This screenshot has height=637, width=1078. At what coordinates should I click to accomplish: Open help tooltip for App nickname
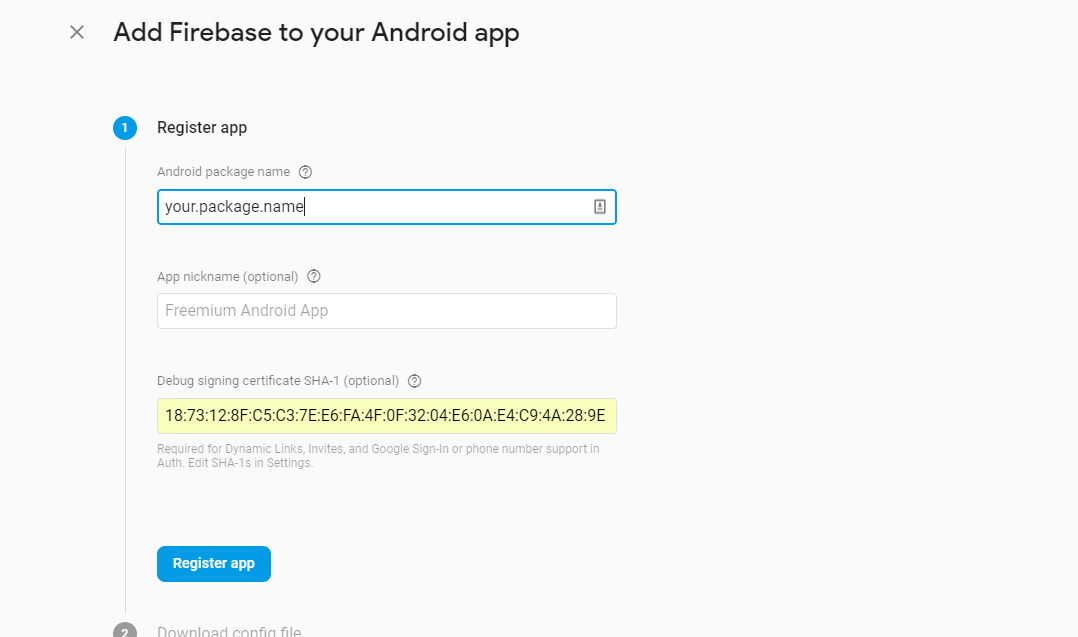(x=314, y=276)
